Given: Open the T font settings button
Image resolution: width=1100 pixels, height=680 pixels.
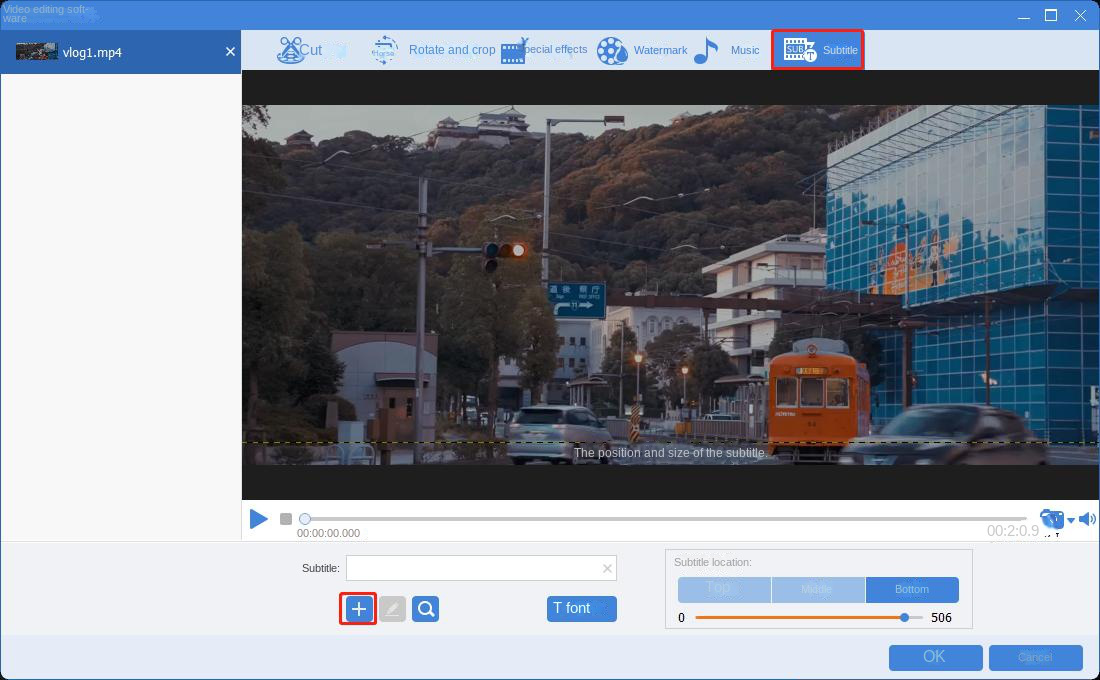Looking at the screenshot, I should coord(581,609).
